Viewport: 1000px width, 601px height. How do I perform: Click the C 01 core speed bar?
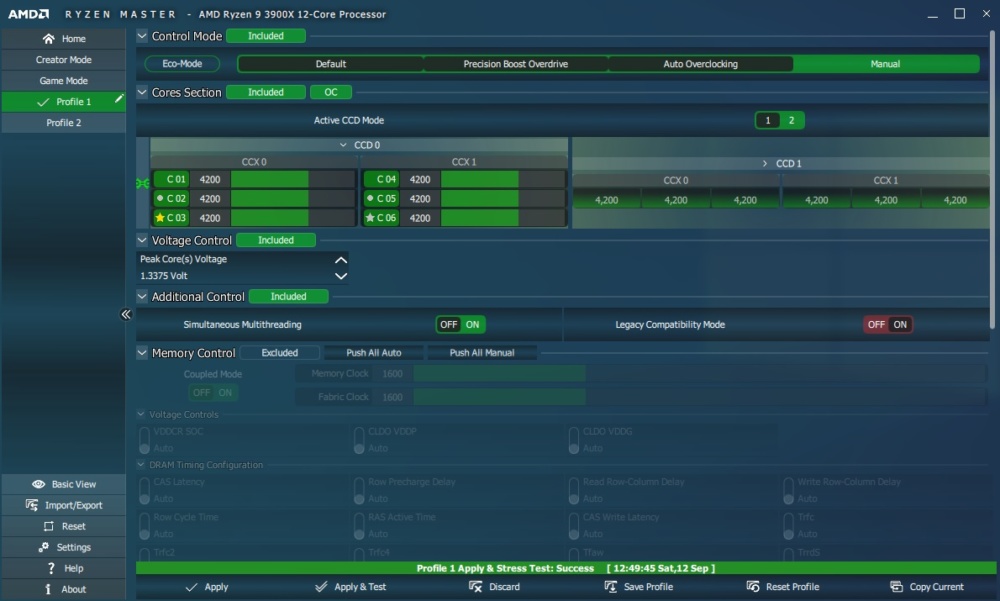293,179
